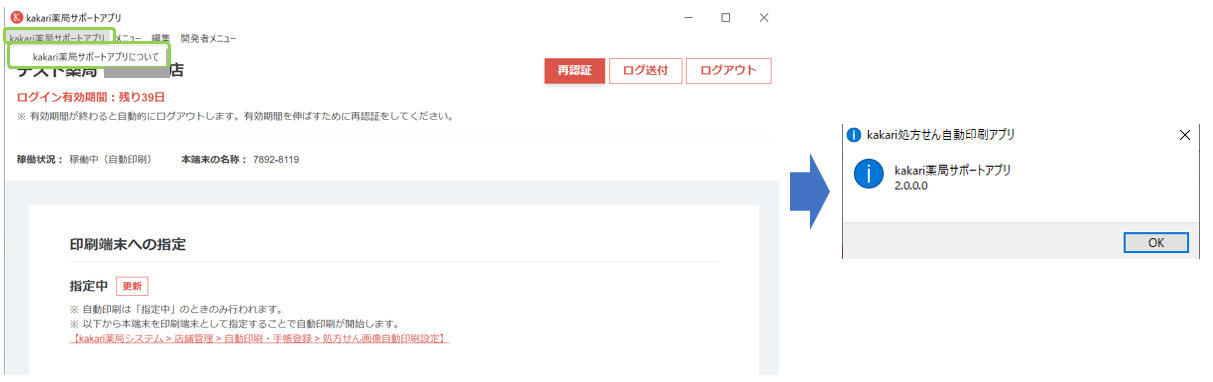The height and width of the screenshot is (382, 1213).
Task: Click the 再認証 button
Action: 575,71
